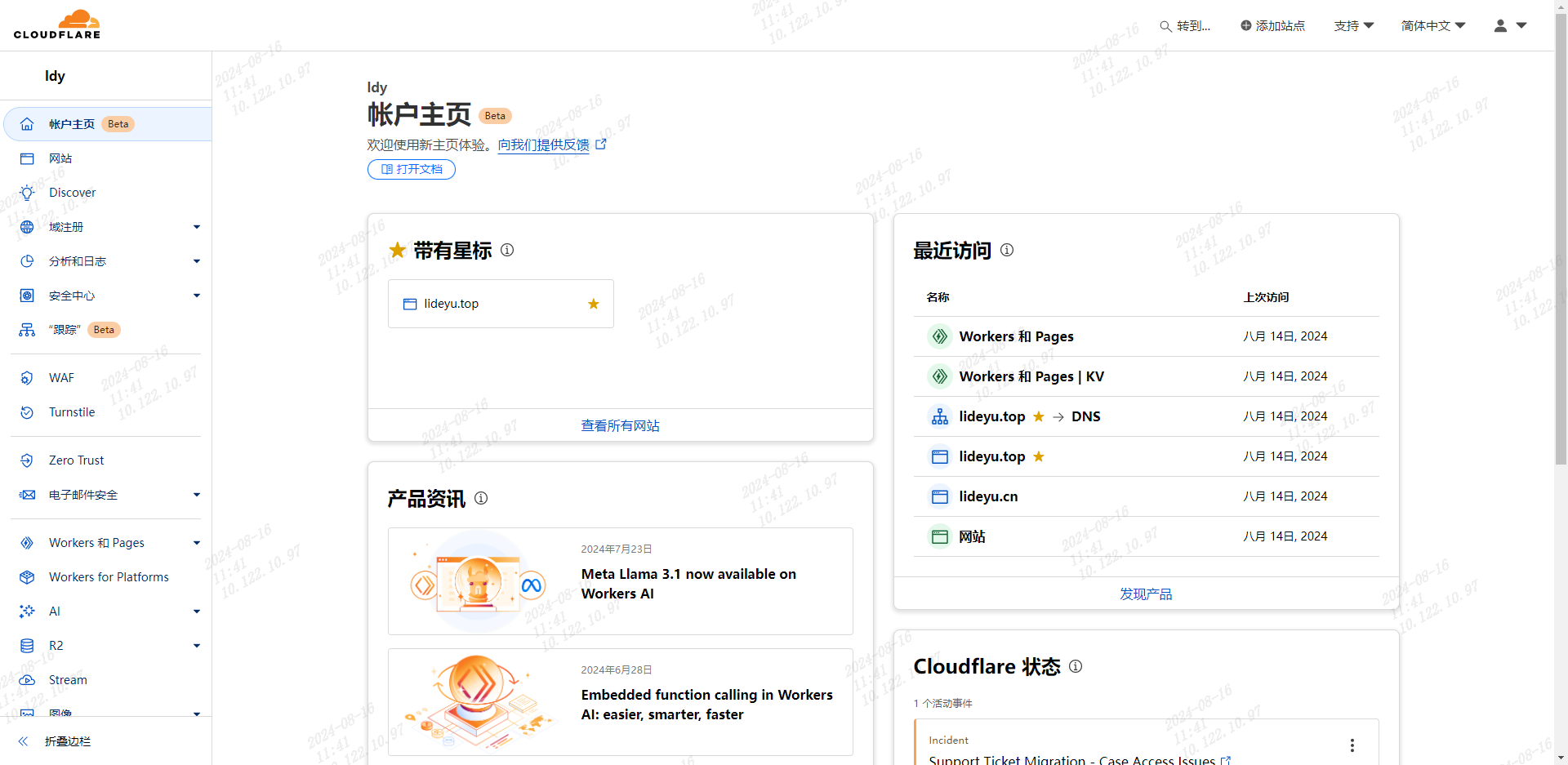The height and width of the screenshot is (765, 1568).
Task: Toggle the gold star on lideyu.top card
Action: (594, 304)
